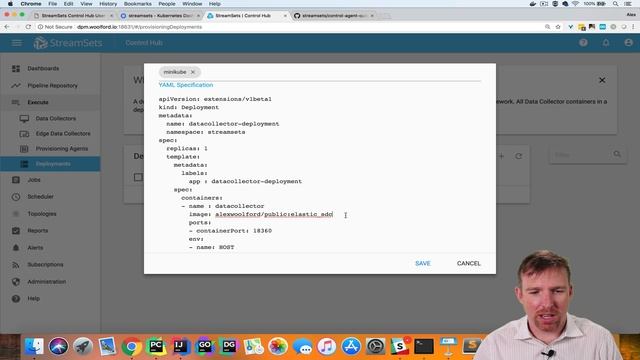This screenshot has width=640, height=360.
Task: Open DataGrip from the dock
Action: coord(229,346)
